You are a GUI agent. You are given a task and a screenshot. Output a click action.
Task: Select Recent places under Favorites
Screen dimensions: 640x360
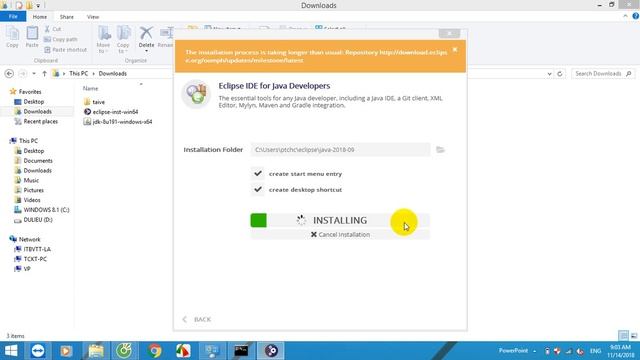pos(40,121)
